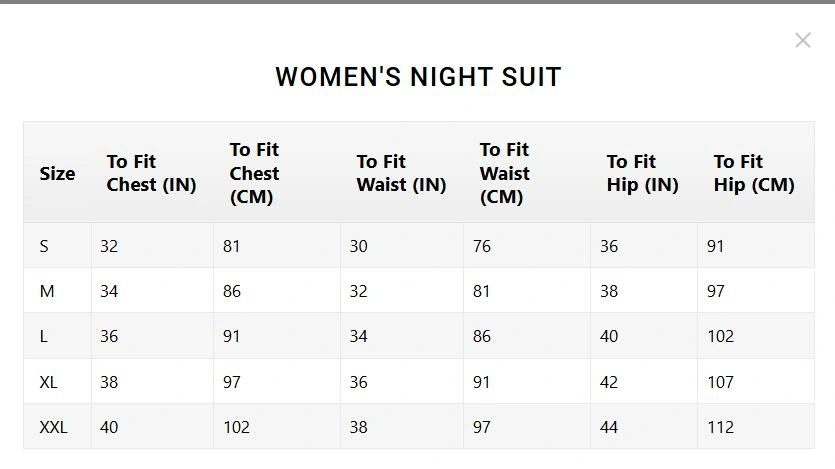This screenshot has height=469, width=835.
Task: Click the To Fit Waist (IN) header
Action: coord(401,173)
